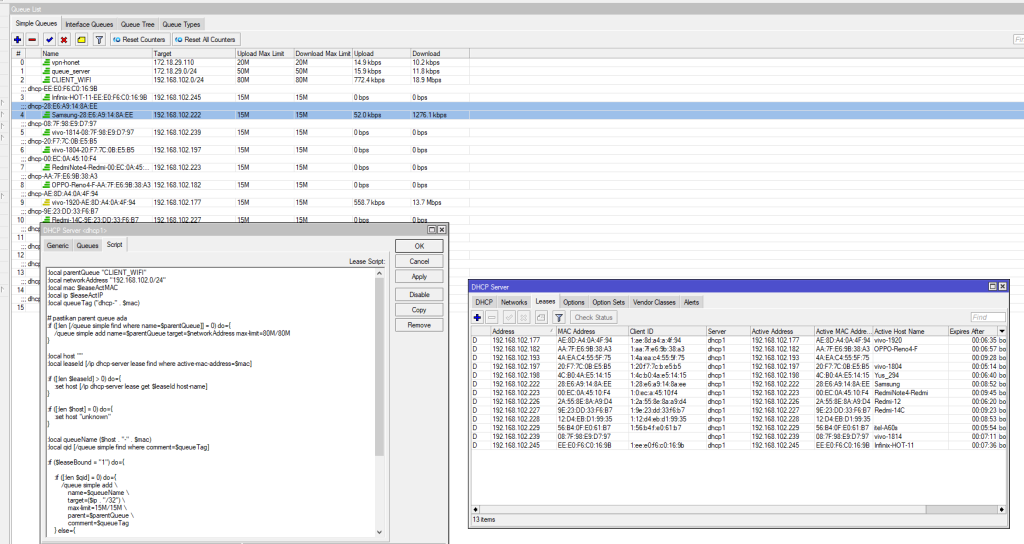
Task: Click the comment icon in DHCP Server Leases toolbar
Action: click(541, 317)
